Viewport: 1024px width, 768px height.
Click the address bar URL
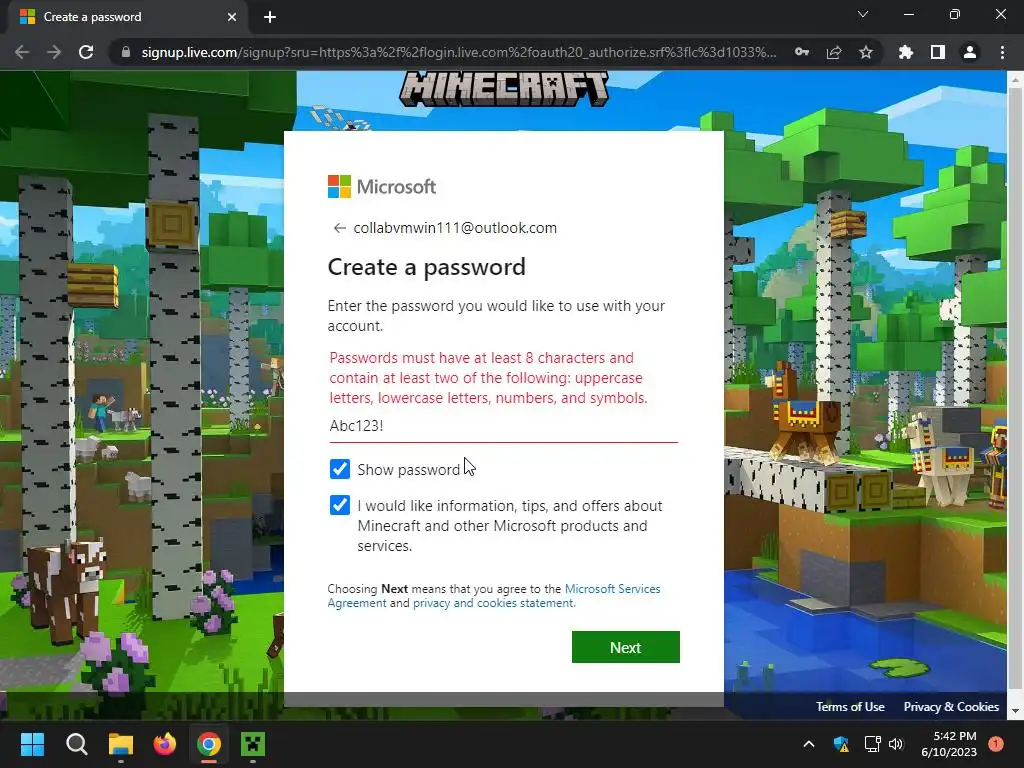(x=458, y=52)
